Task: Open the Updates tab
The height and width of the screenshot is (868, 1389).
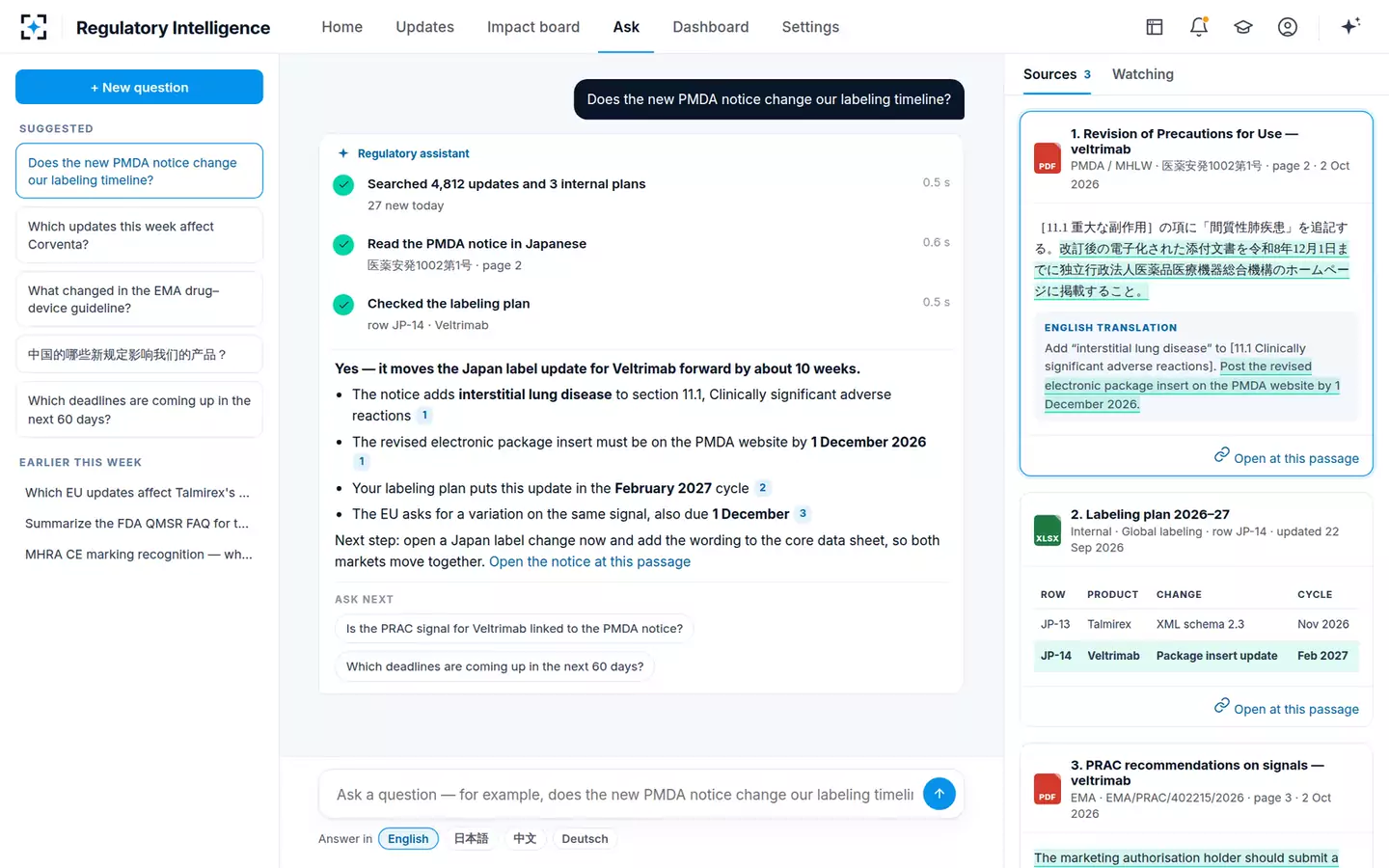Action: (424, 27)
